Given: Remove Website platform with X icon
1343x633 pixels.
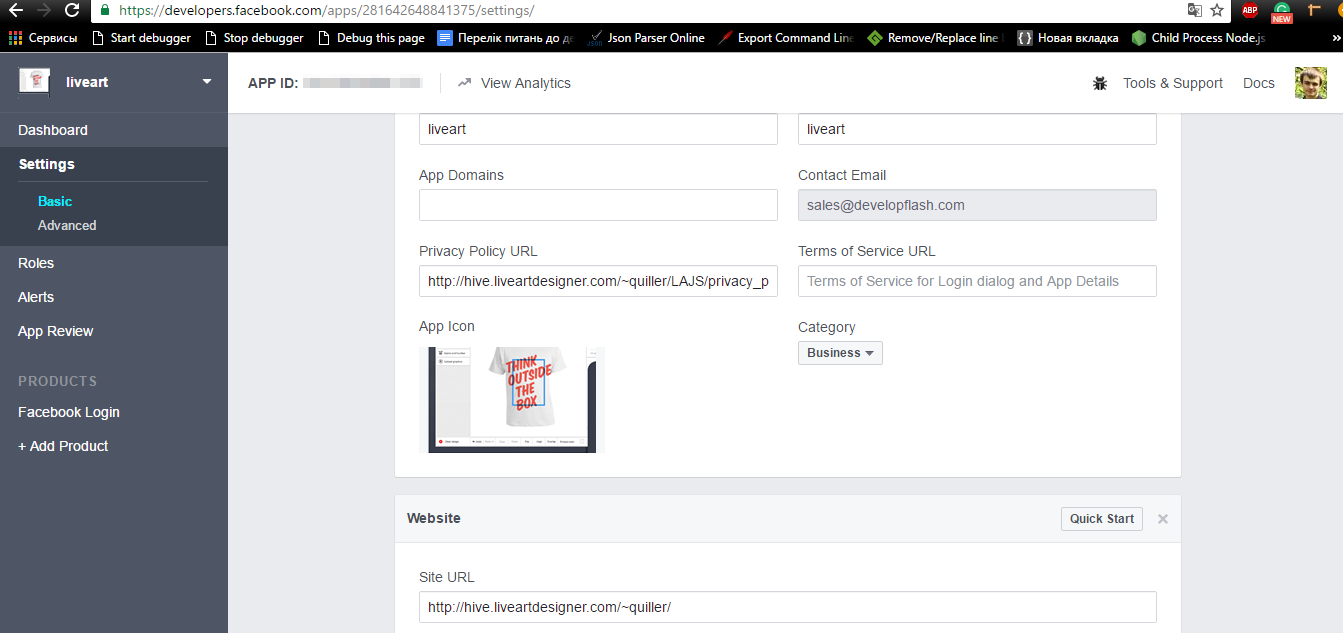Looking at the screenshot, I should (x=1163, y=519).
